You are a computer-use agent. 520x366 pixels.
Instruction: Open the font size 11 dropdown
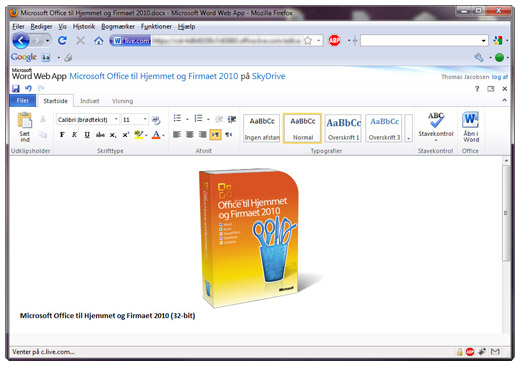[x=145, y=119]
